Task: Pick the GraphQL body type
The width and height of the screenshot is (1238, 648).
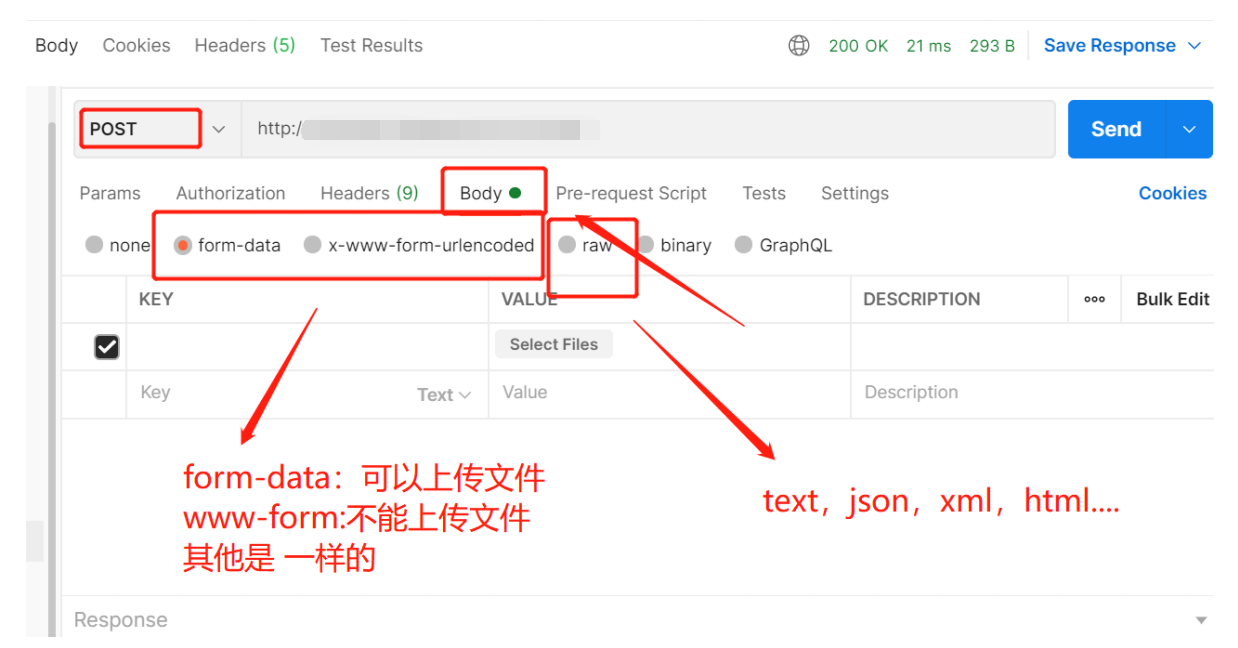Action: (x=743, y=245)
